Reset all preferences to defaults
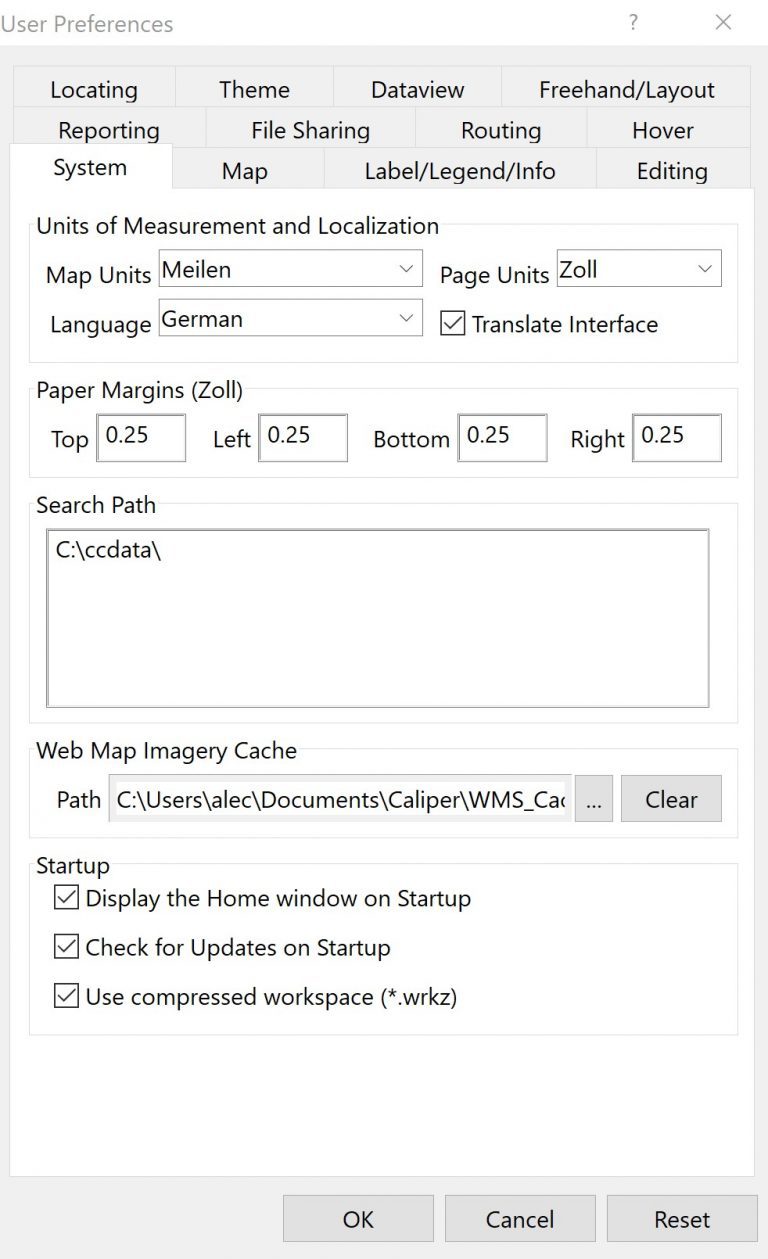The height and width of the screenshot is (1259, 768). 683,1218
